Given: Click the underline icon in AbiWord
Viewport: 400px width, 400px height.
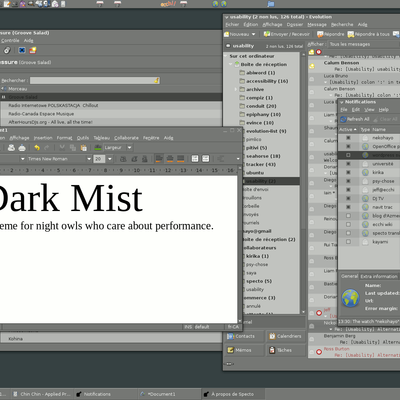Looking at the screenshot, I should coord(145,159).
